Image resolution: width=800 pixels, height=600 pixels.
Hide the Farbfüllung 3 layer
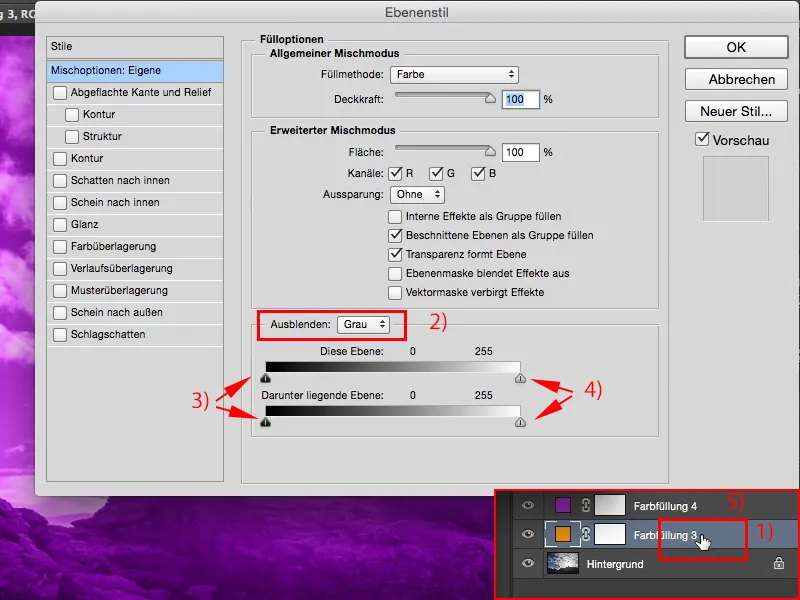528,534
